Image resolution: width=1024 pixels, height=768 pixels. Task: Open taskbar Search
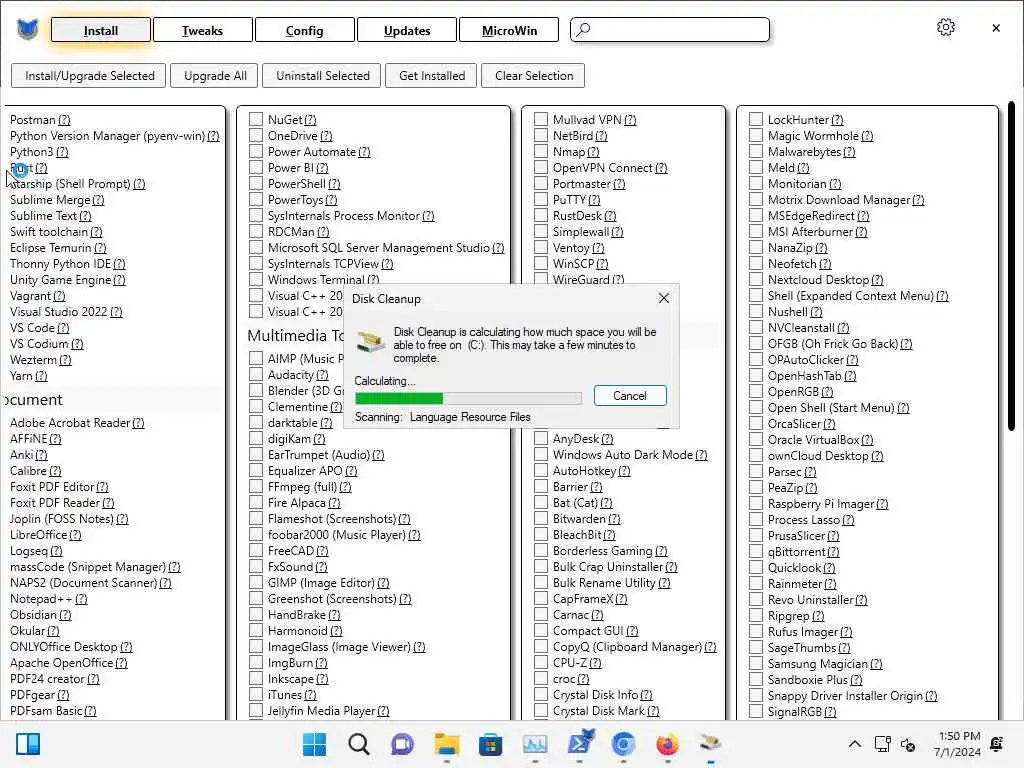click(359, 744)
